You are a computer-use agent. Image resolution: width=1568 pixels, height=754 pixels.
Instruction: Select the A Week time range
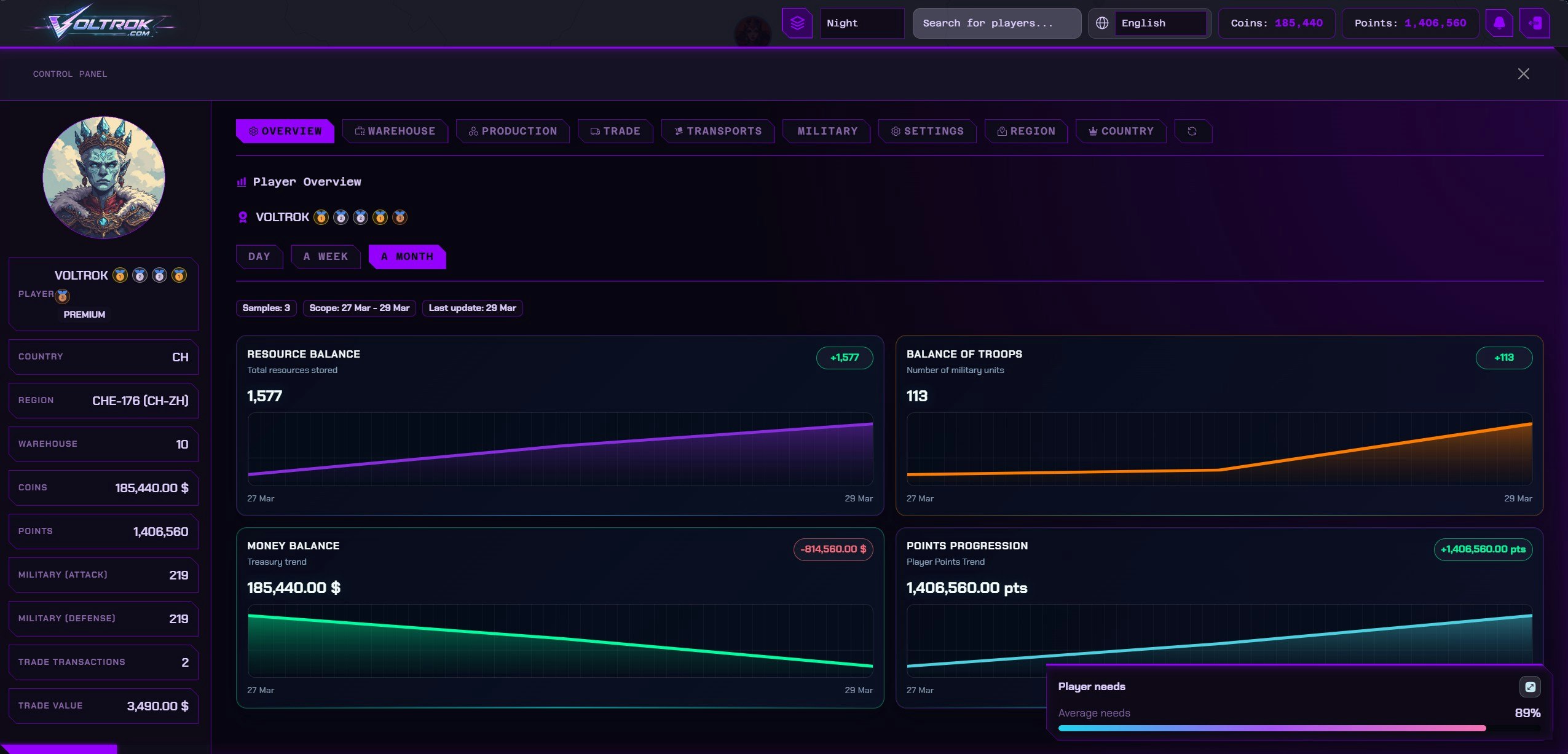coord(325,257)
